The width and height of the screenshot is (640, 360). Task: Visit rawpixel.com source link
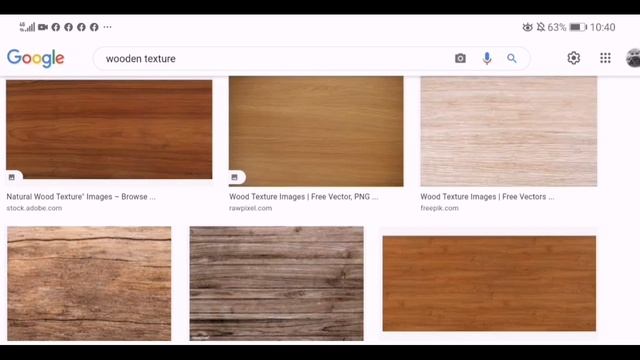coord(251,208)
